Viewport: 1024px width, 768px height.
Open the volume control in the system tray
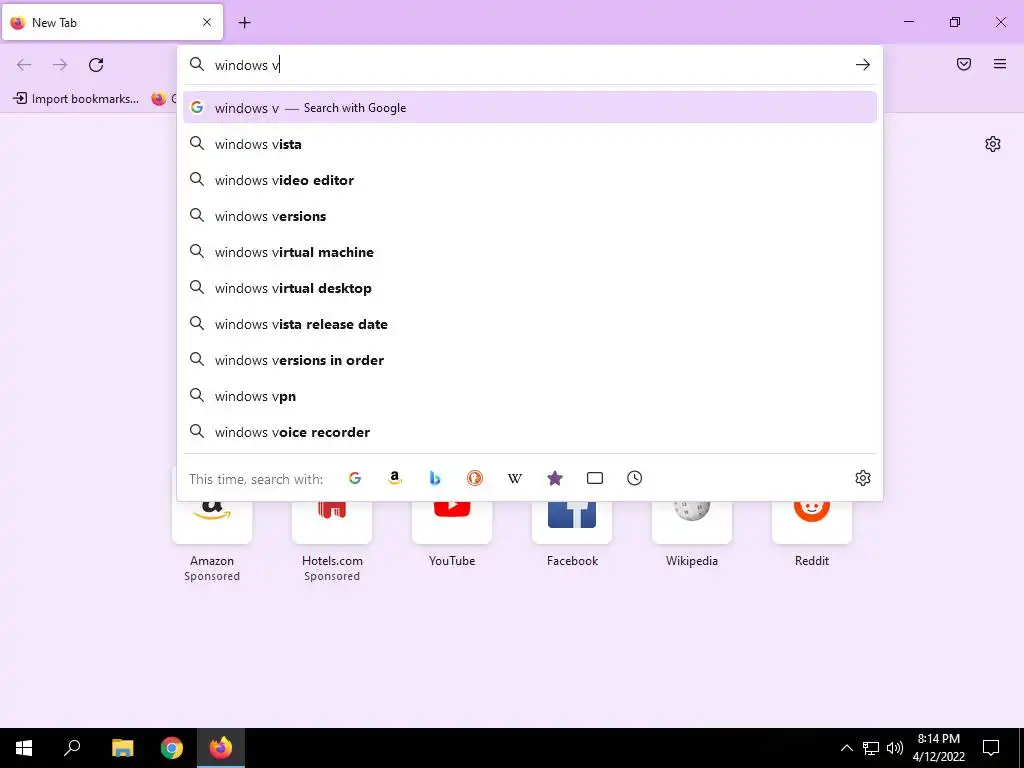[x=895, y=748]
